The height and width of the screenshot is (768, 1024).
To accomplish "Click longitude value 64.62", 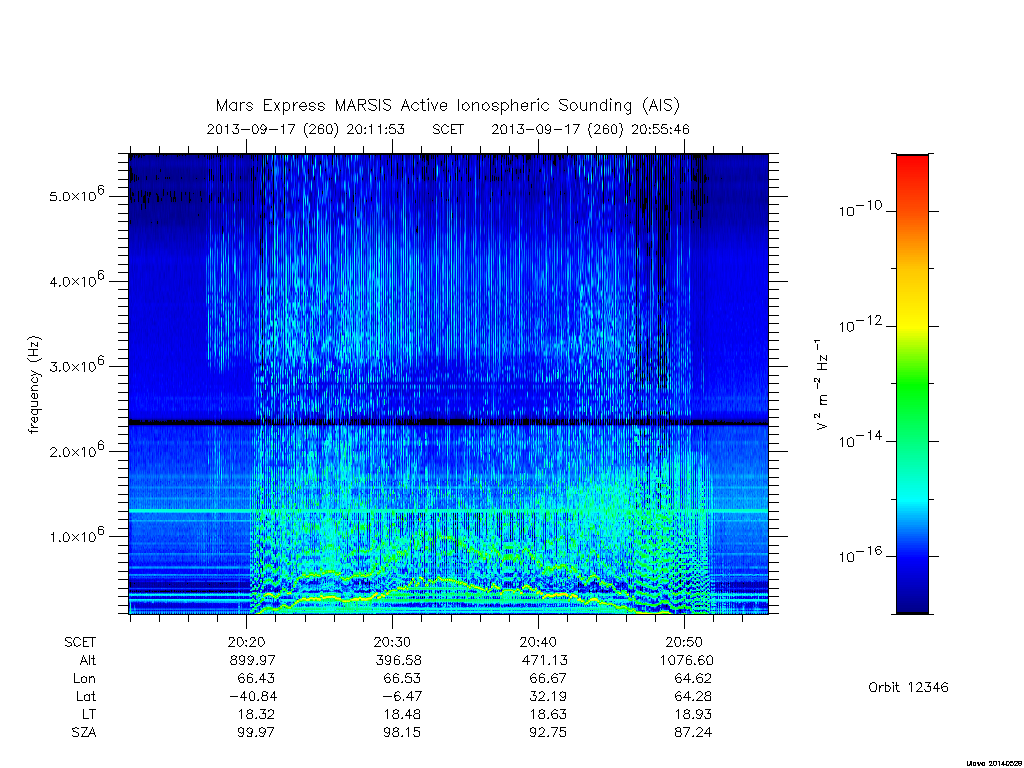I will click(x=694, y=679).
